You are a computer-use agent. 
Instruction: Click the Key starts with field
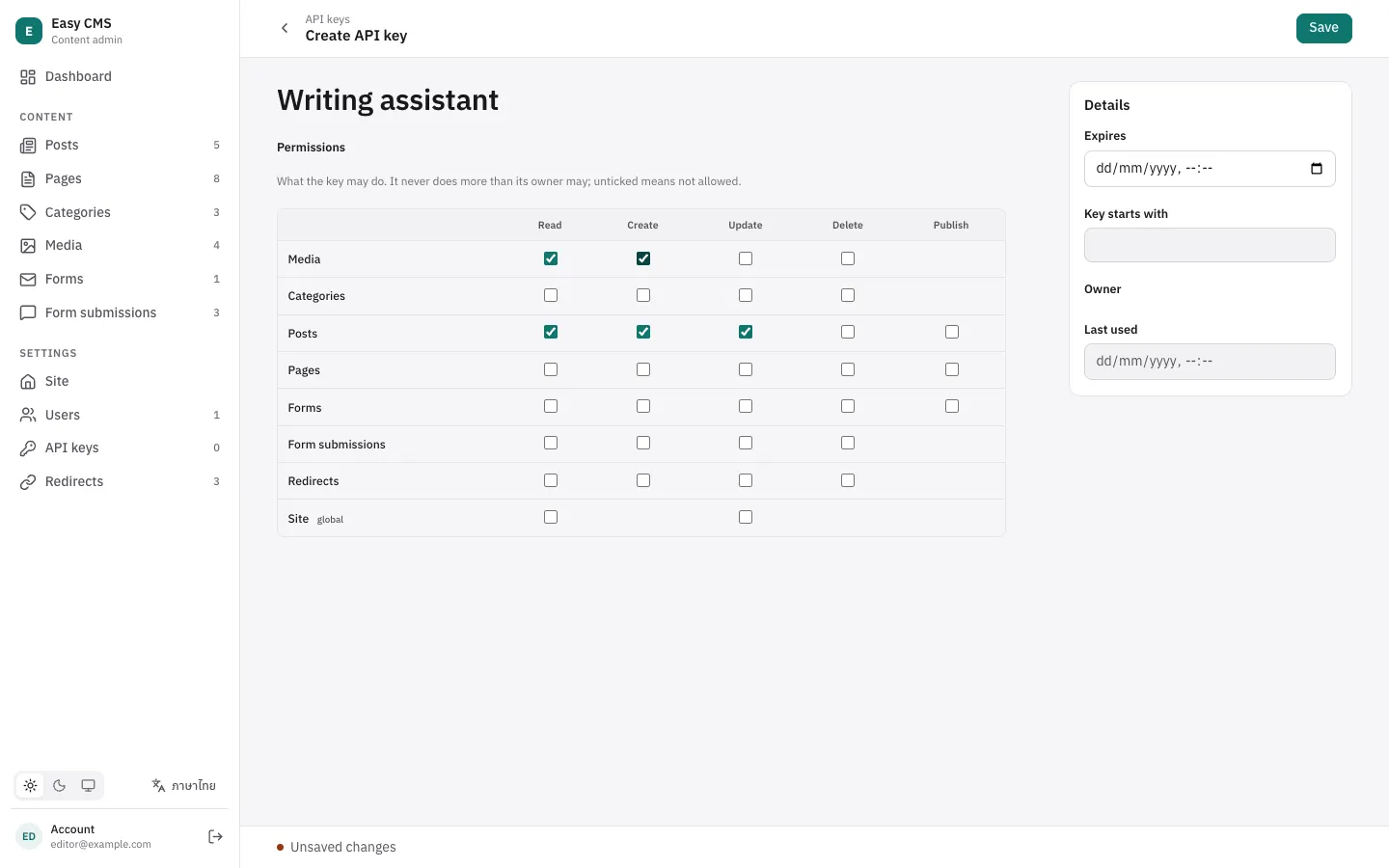coord(1210,245)
